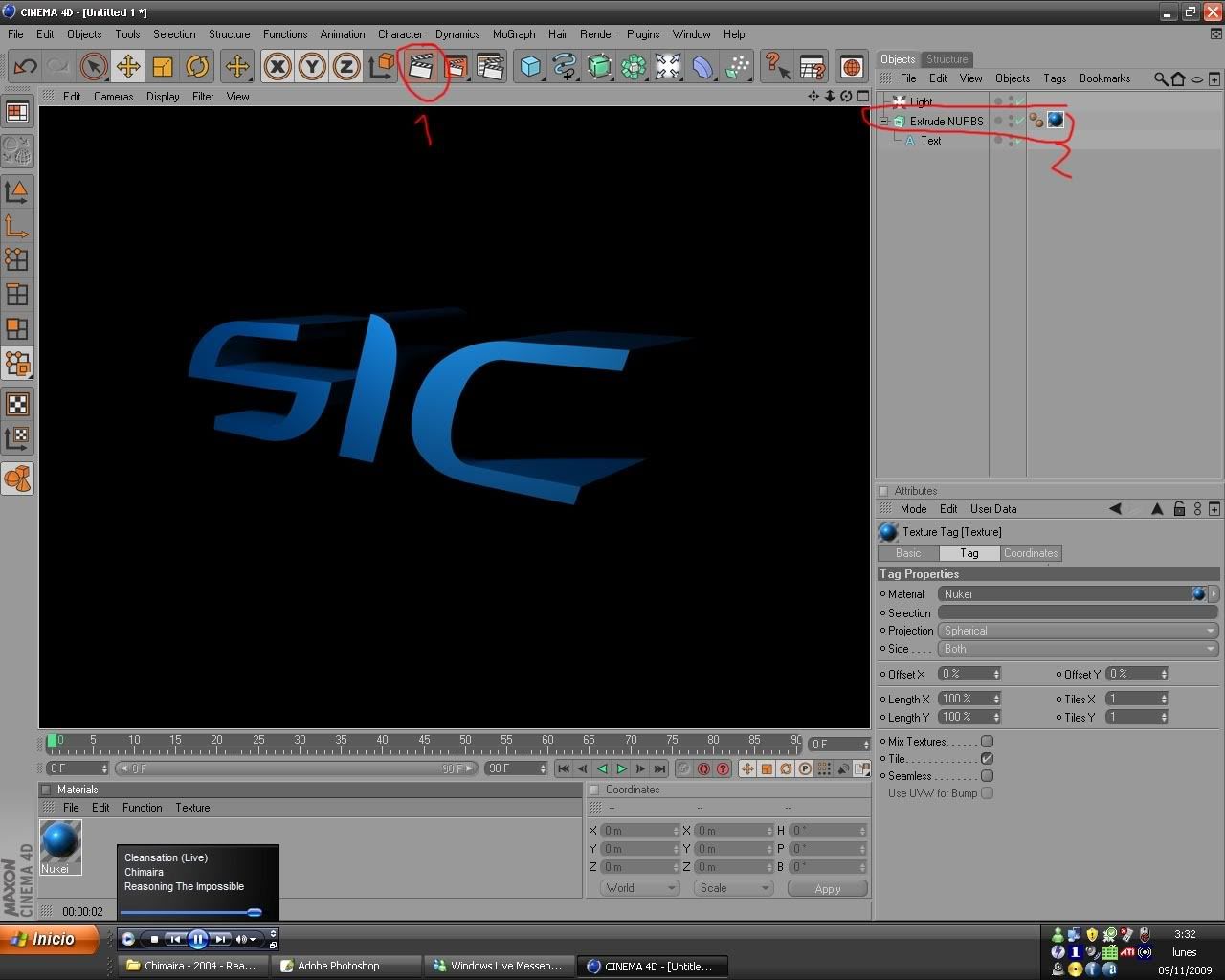
Task: Toggle Z axis lock
Action: point(346,66)
